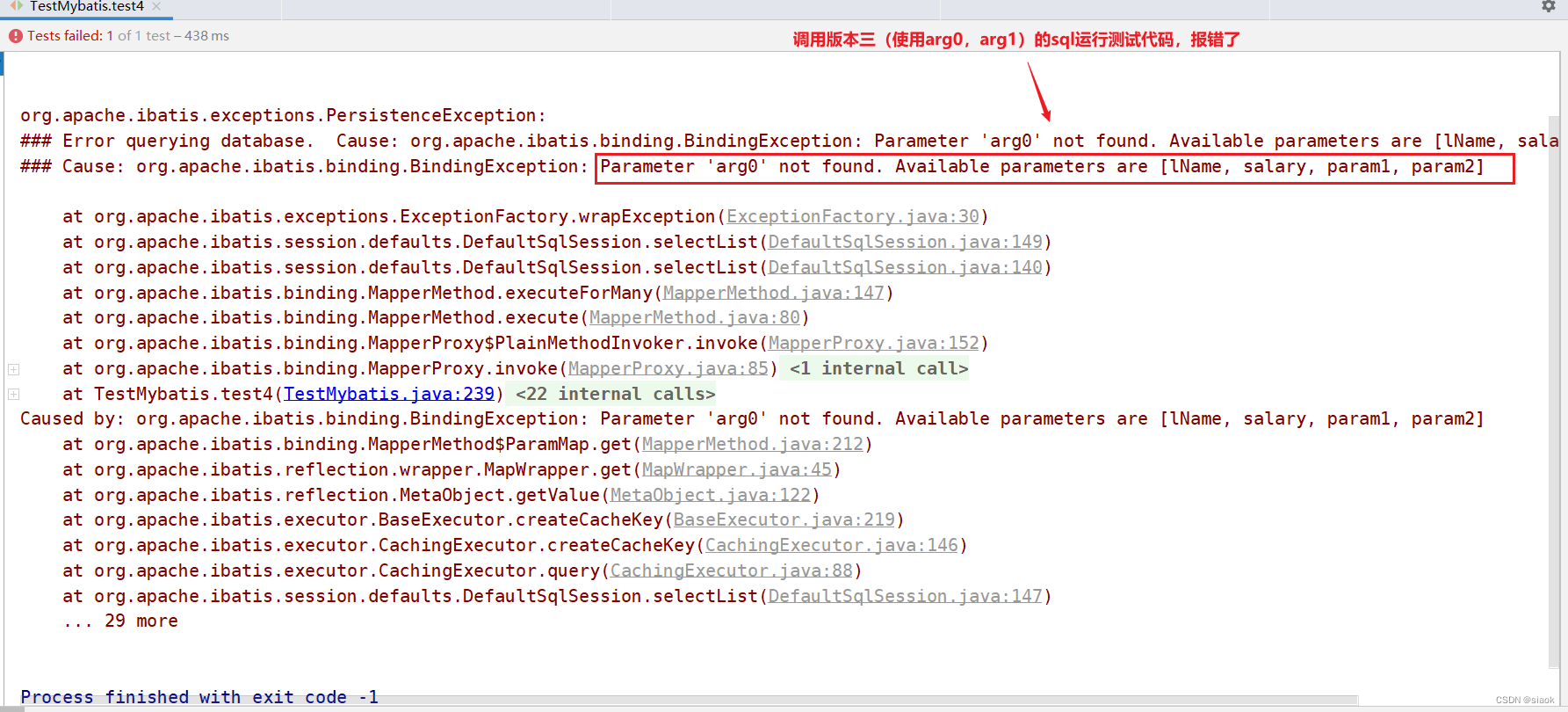Open DefaultSqlSession.java:140 link
The image size is (1568, 712).
click(x=906, y=268)
